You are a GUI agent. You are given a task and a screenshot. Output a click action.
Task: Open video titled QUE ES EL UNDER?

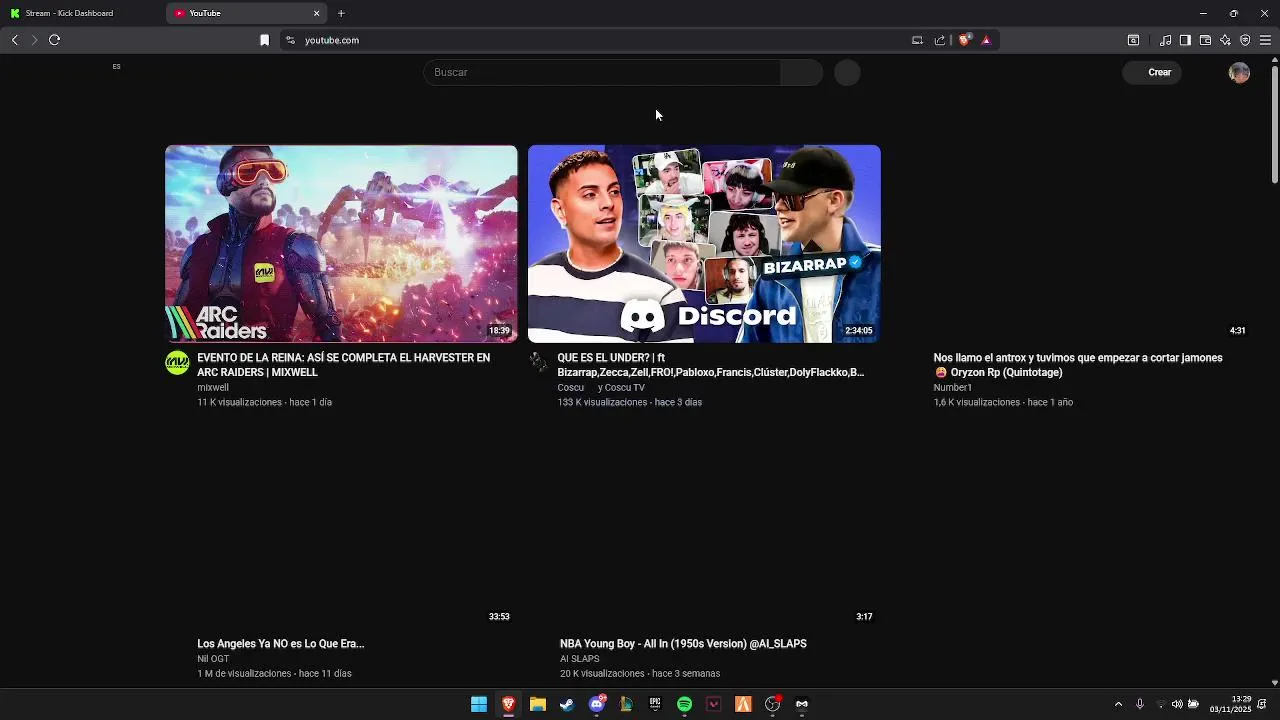click(x=710, y=365)
